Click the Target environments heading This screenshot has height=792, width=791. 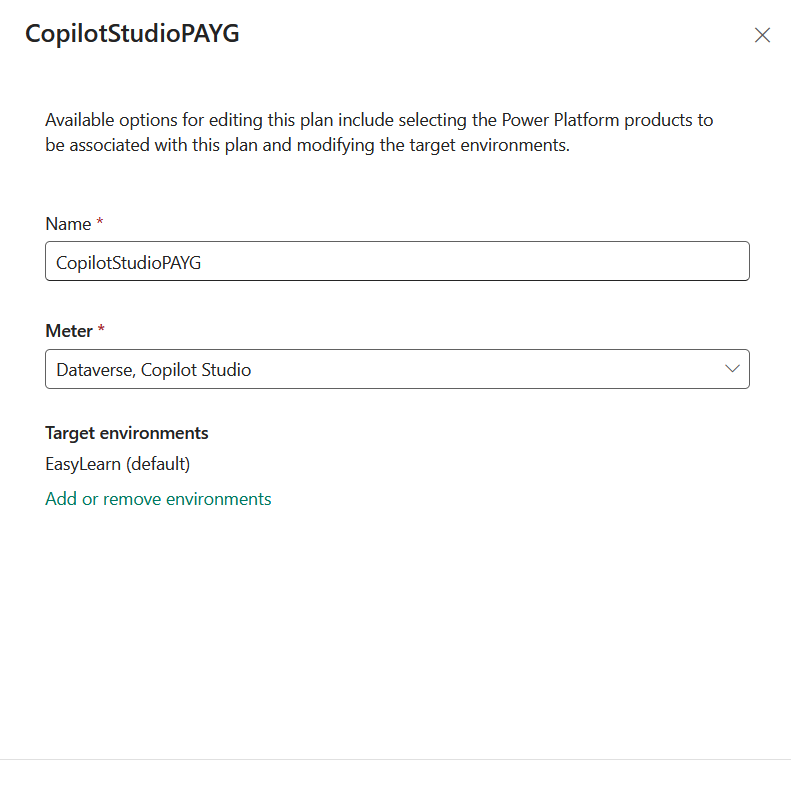[127, 433]
